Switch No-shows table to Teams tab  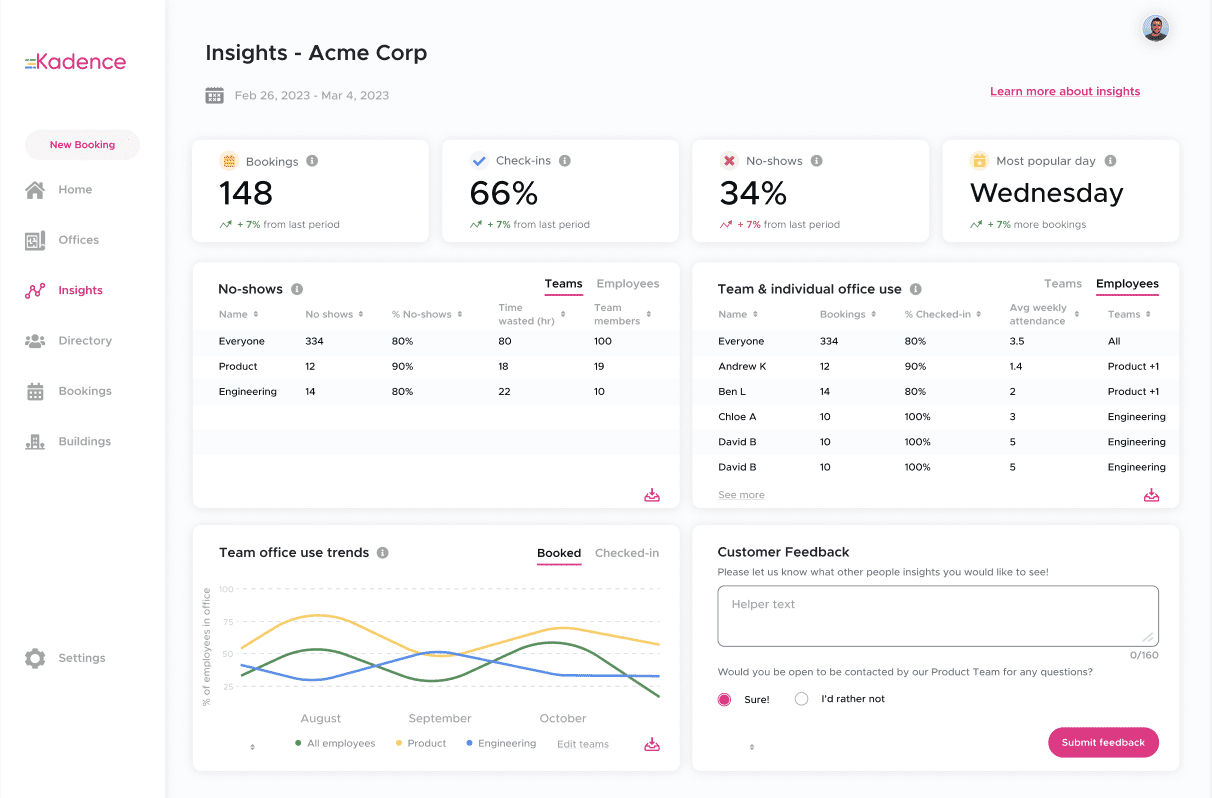tap(563, 284)
